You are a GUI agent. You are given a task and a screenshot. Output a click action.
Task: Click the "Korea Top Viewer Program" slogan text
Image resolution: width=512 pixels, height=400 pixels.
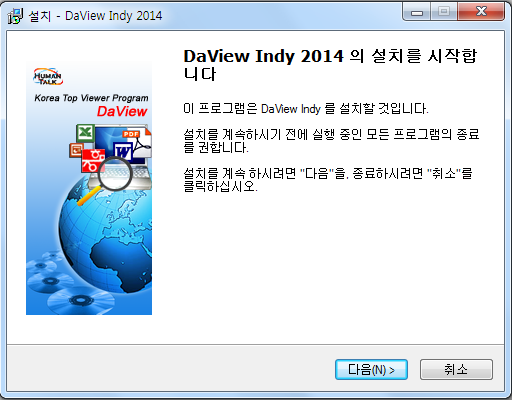91,98
